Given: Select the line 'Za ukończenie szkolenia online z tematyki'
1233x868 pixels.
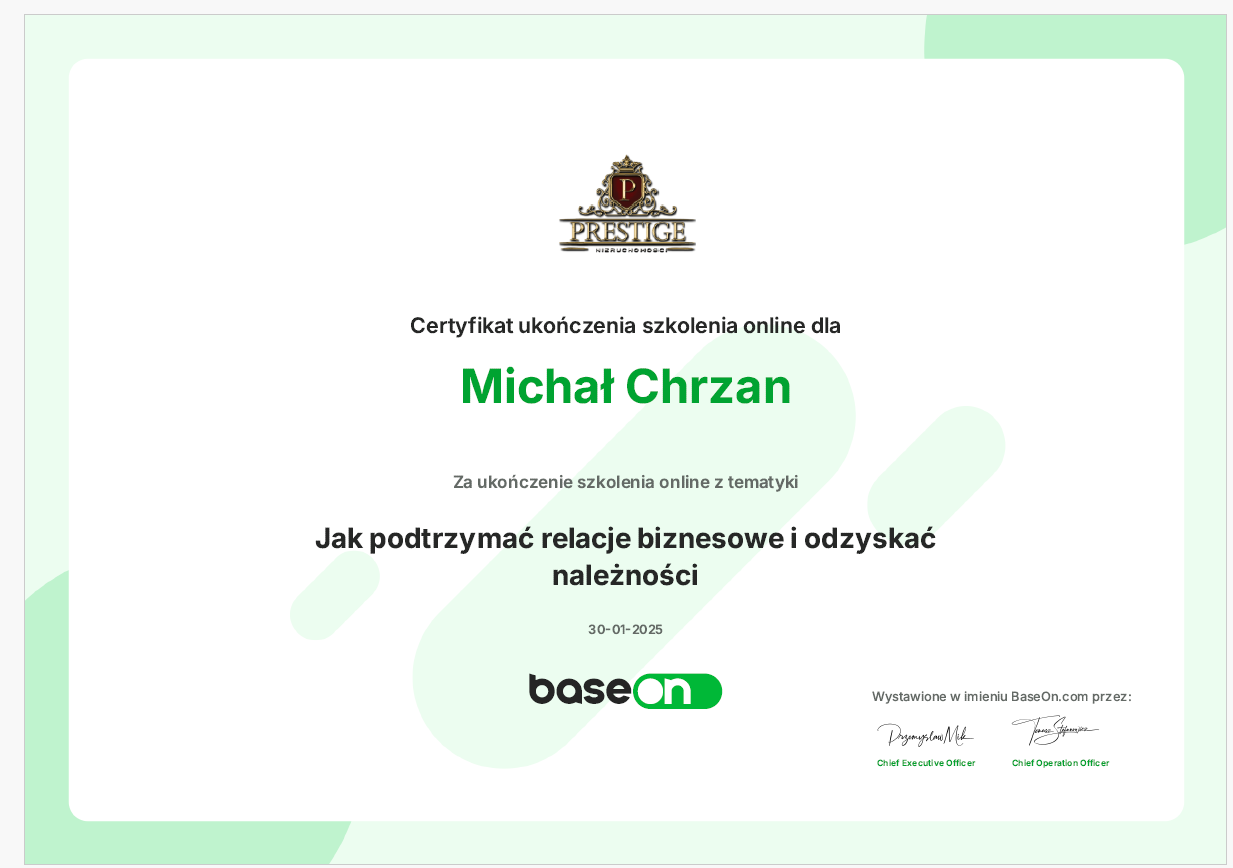Looking at the screenshot, I should [625, 482].
